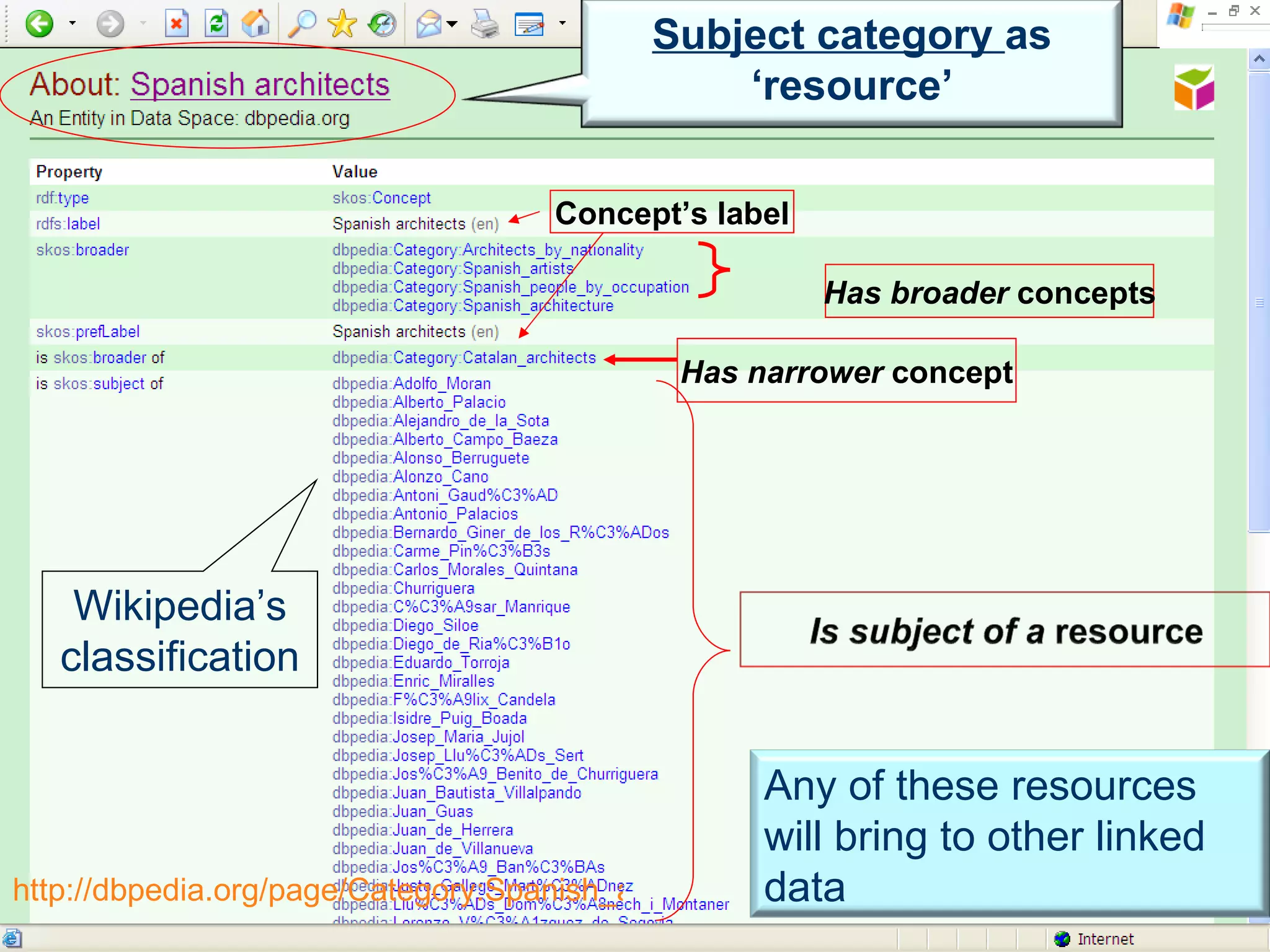Image resolution: width=1270 pixels, height=952 pixels.
Task: Open dbpedia:Juan_Guas link
Action: pyautogui.click(x=402, y=811)
